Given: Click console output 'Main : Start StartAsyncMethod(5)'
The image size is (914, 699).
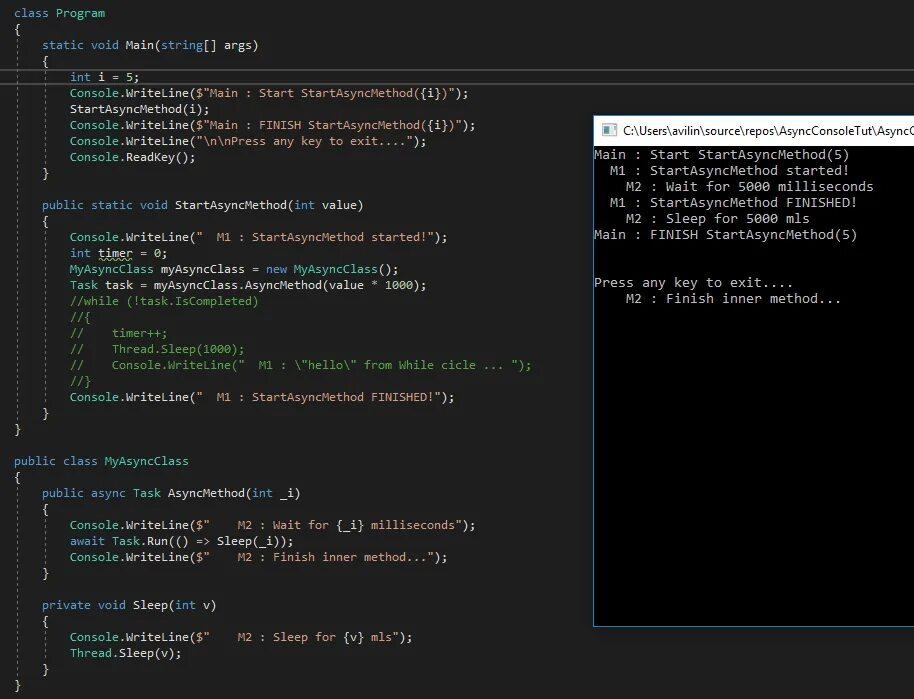Looking at the screenshot, I should (722, 154).
